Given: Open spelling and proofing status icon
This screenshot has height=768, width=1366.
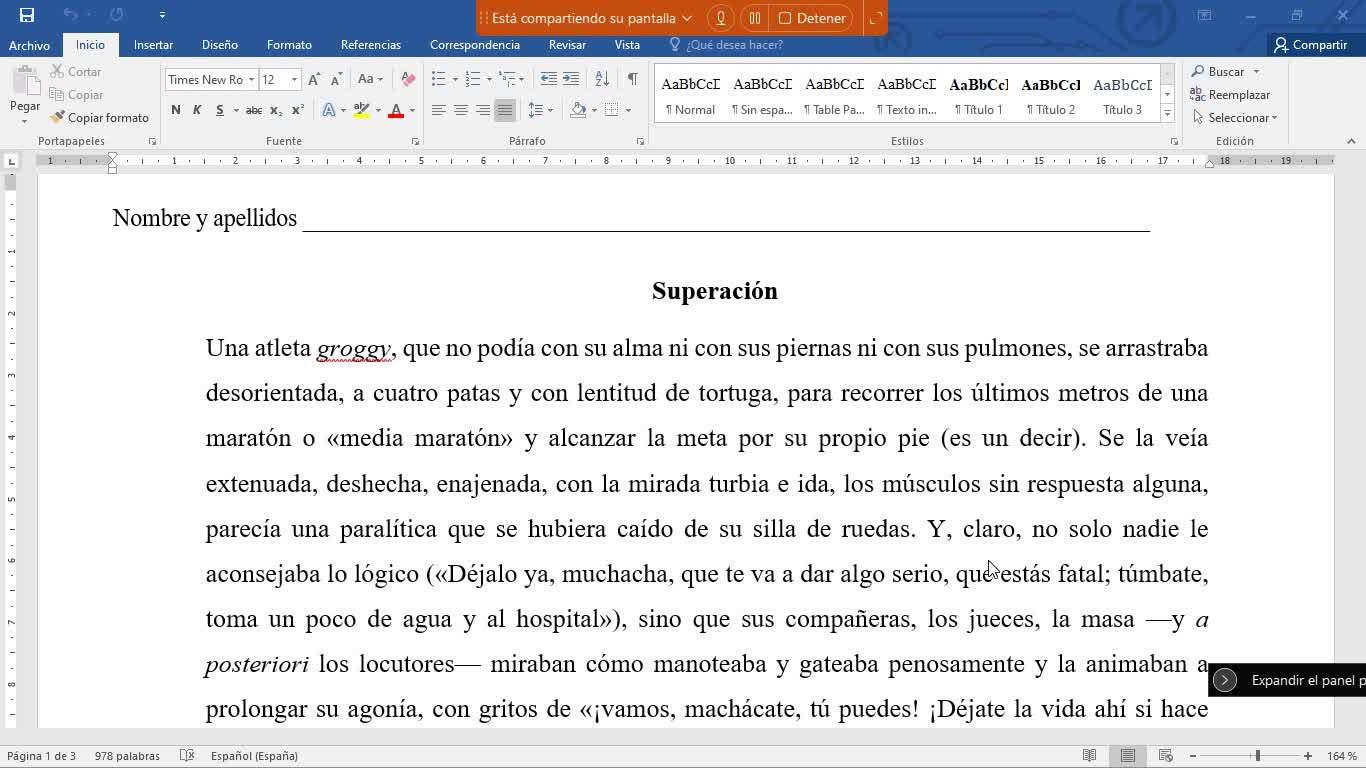Looking at the screenshot, I should tap(187, 756).
